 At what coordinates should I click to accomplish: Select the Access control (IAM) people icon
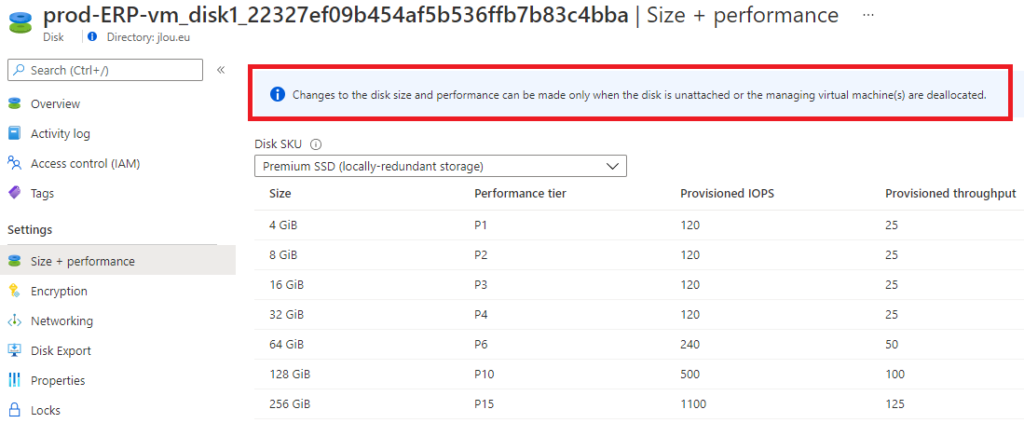point(14,163)
